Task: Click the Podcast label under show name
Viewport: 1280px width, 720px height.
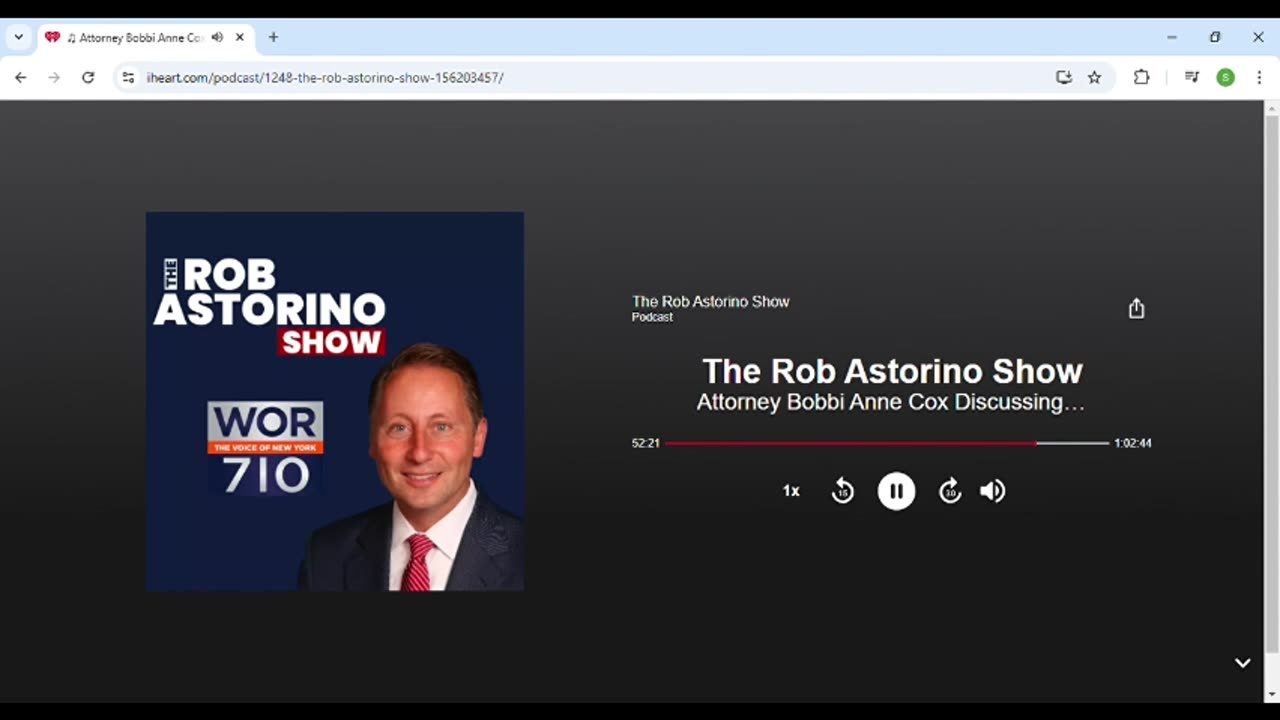Action: [652, 317]
